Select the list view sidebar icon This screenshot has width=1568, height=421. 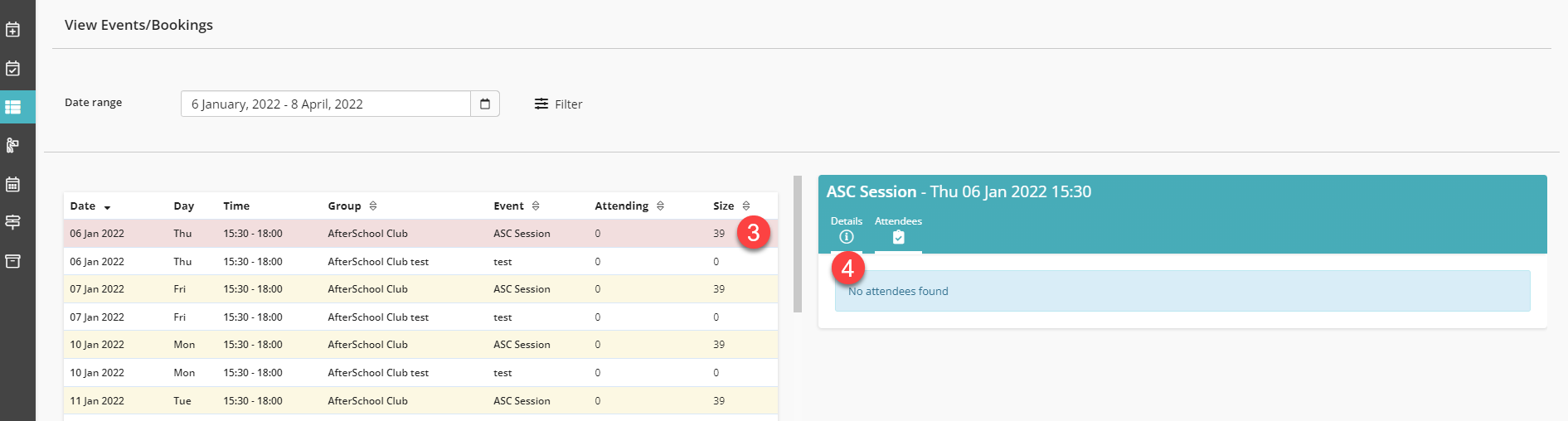[x=12, y=107]
